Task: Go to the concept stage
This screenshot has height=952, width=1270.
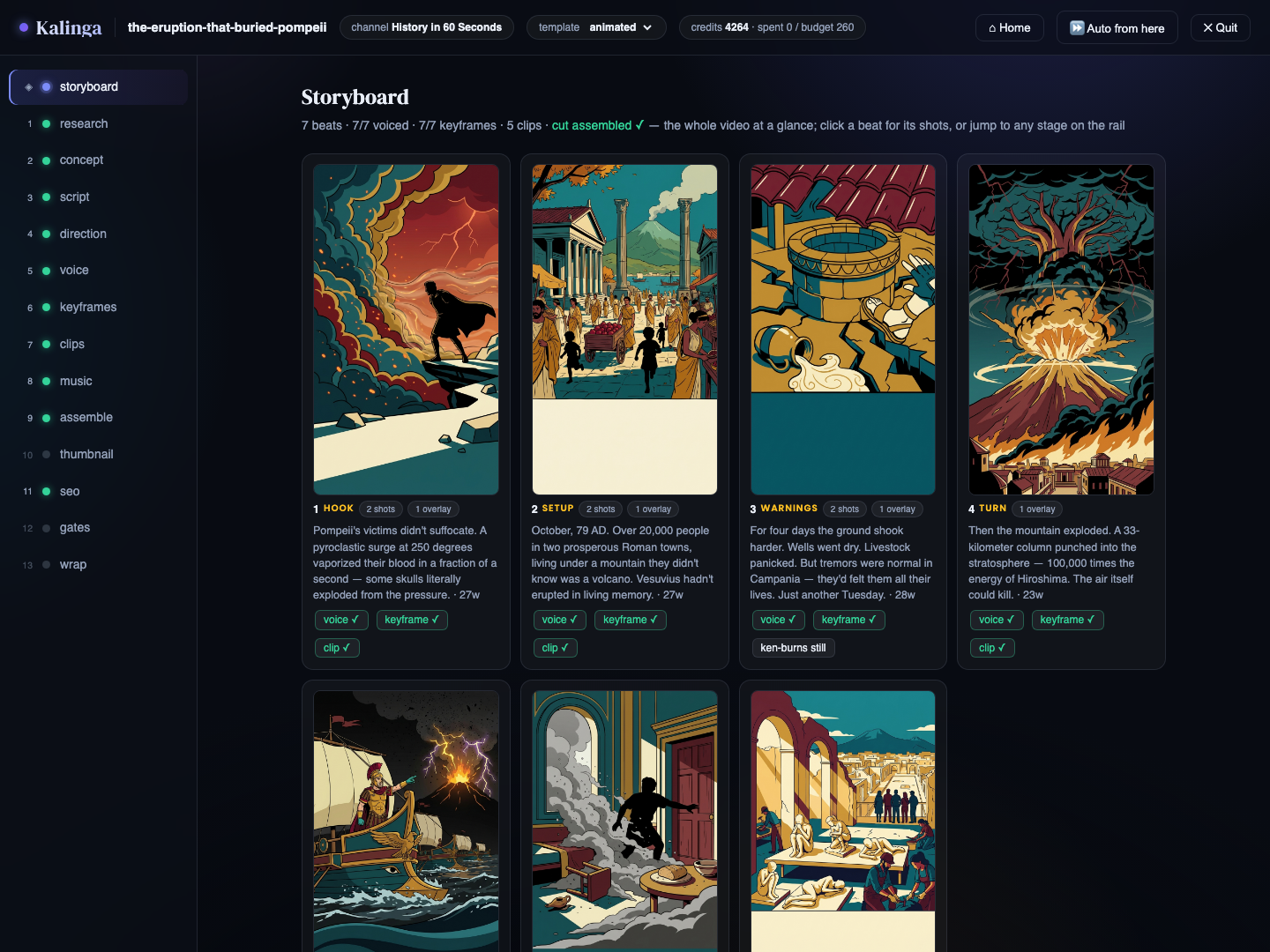Action: point(99,160)
